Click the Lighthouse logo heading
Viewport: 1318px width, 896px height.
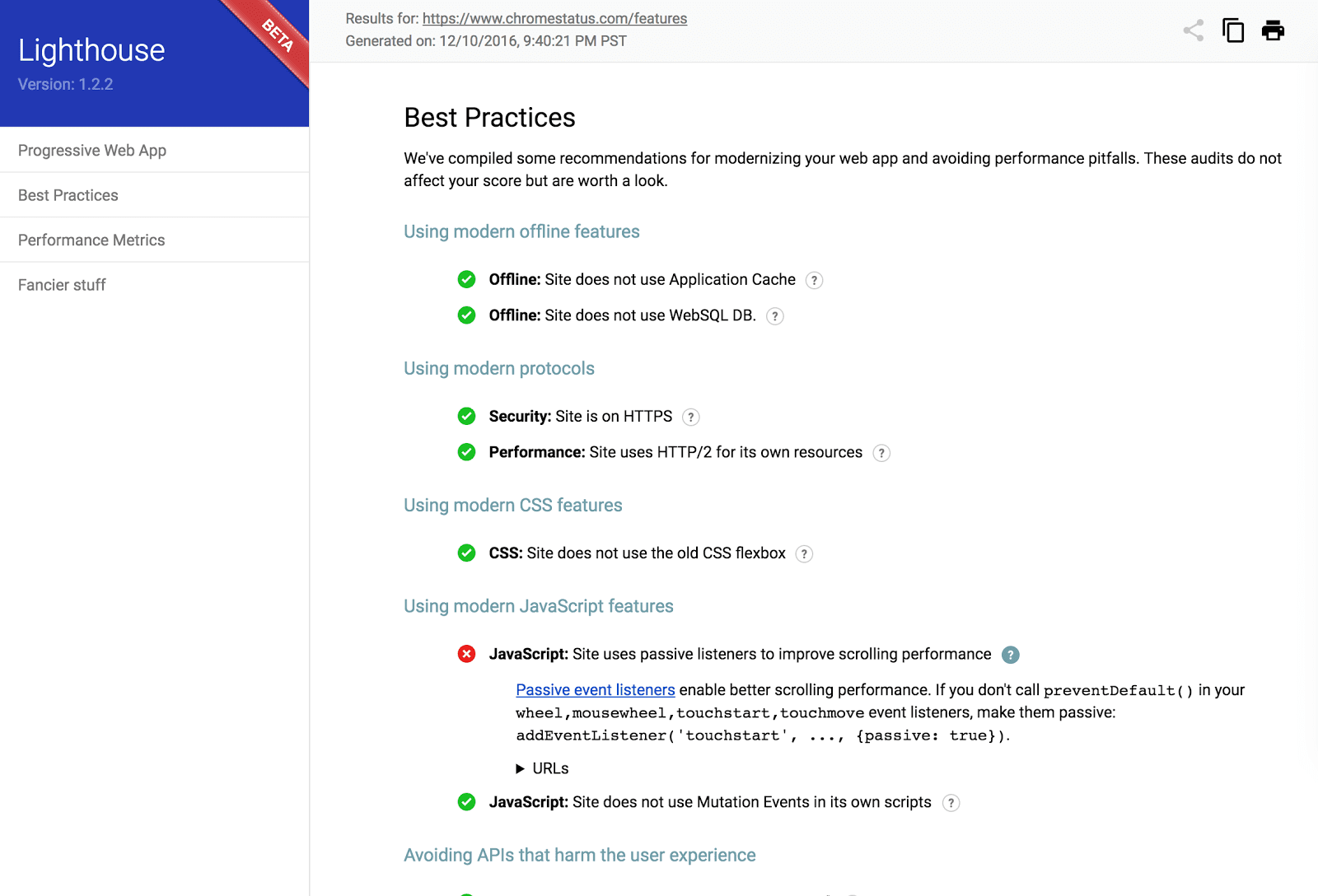coord(91,49)
